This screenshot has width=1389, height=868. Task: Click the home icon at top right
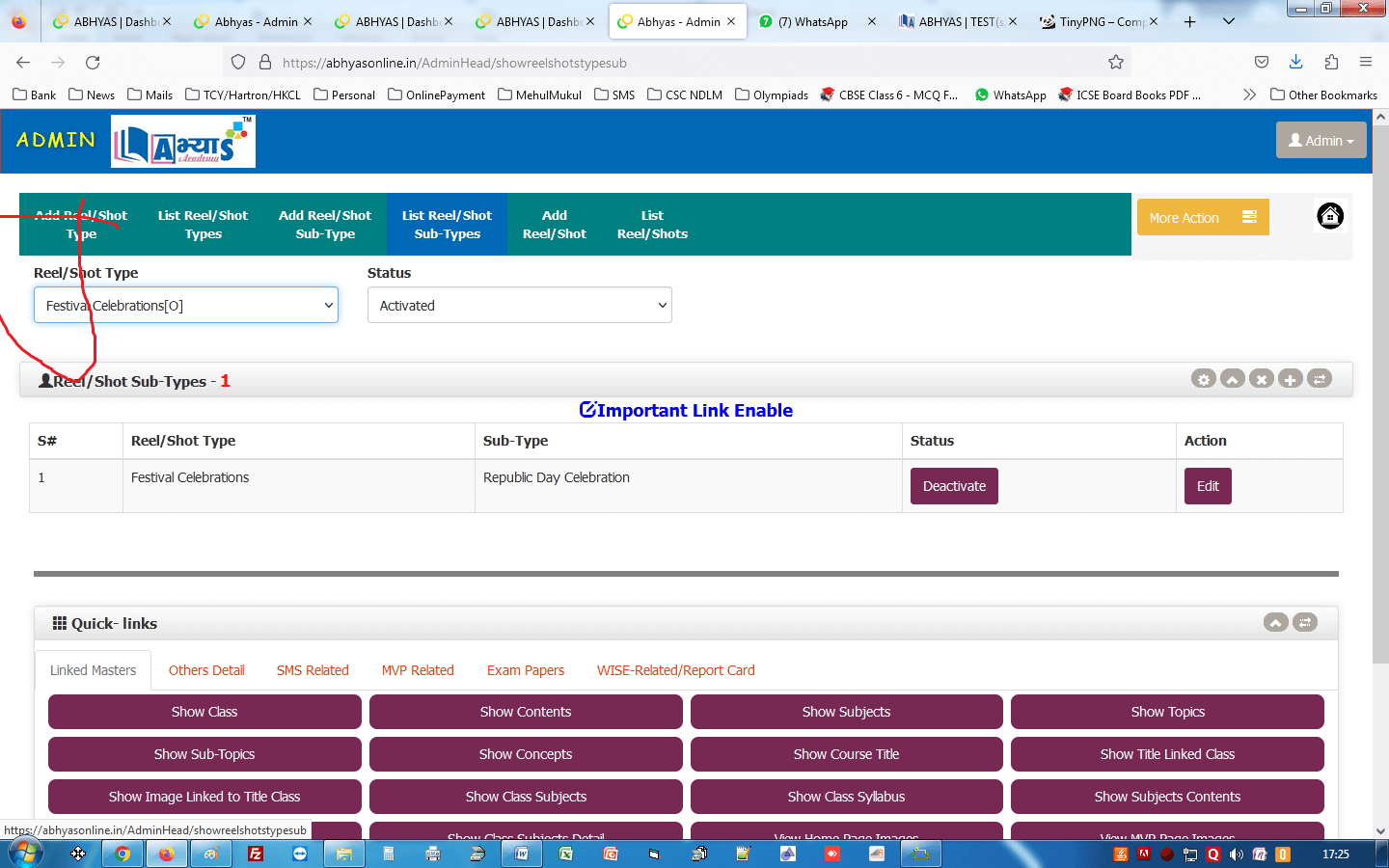click(1329, 216)
